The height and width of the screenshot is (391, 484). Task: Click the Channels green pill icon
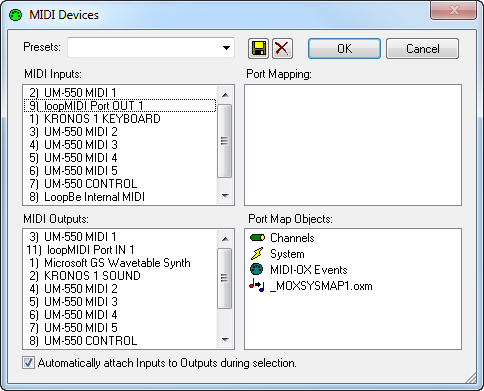(x=257, y=238)
